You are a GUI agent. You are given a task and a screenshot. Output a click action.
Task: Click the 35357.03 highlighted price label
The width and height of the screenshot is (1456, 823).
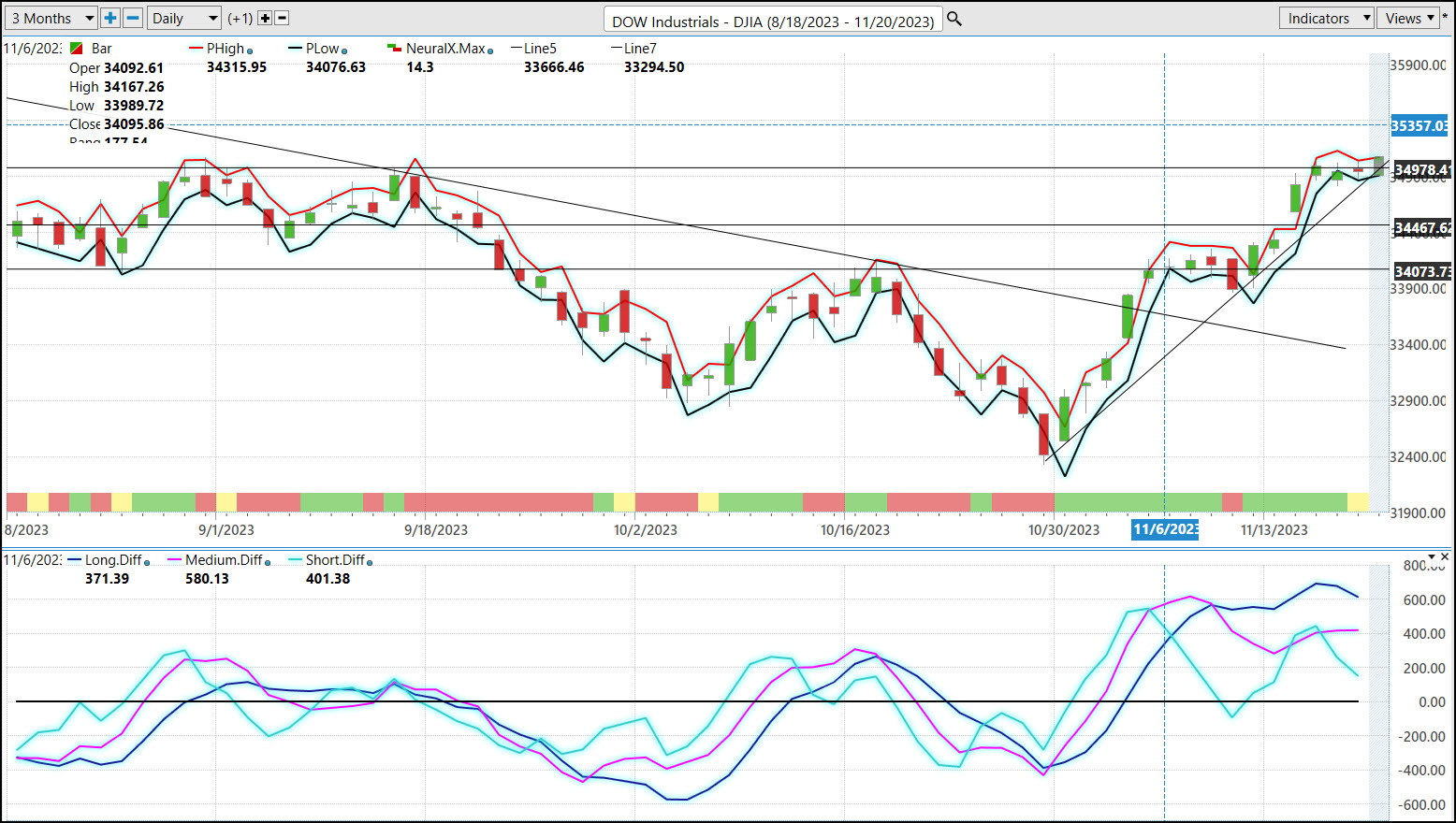[x=1420, y=125]
